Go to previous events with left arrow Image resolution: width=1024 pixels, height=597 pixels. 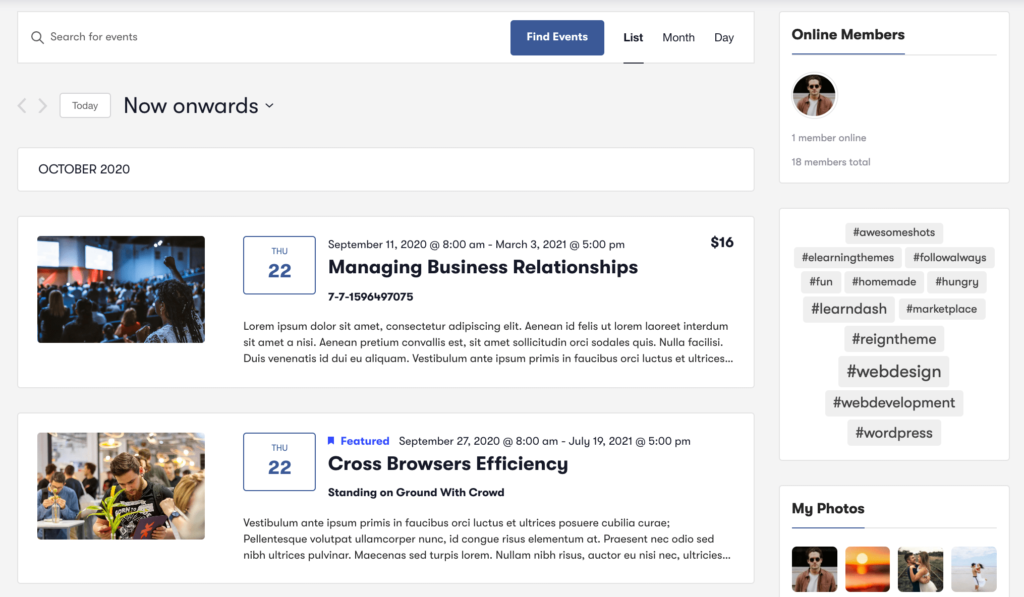pos(22,106)
